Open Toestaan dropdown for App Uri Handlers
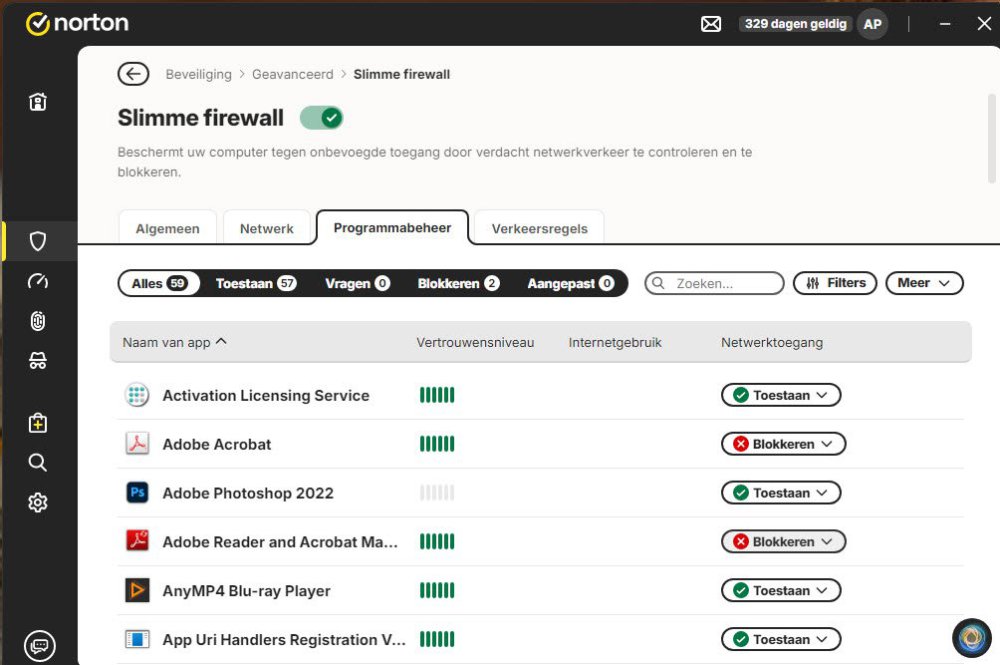Viewport: 1000px width, 665px height. click(781, 639)
